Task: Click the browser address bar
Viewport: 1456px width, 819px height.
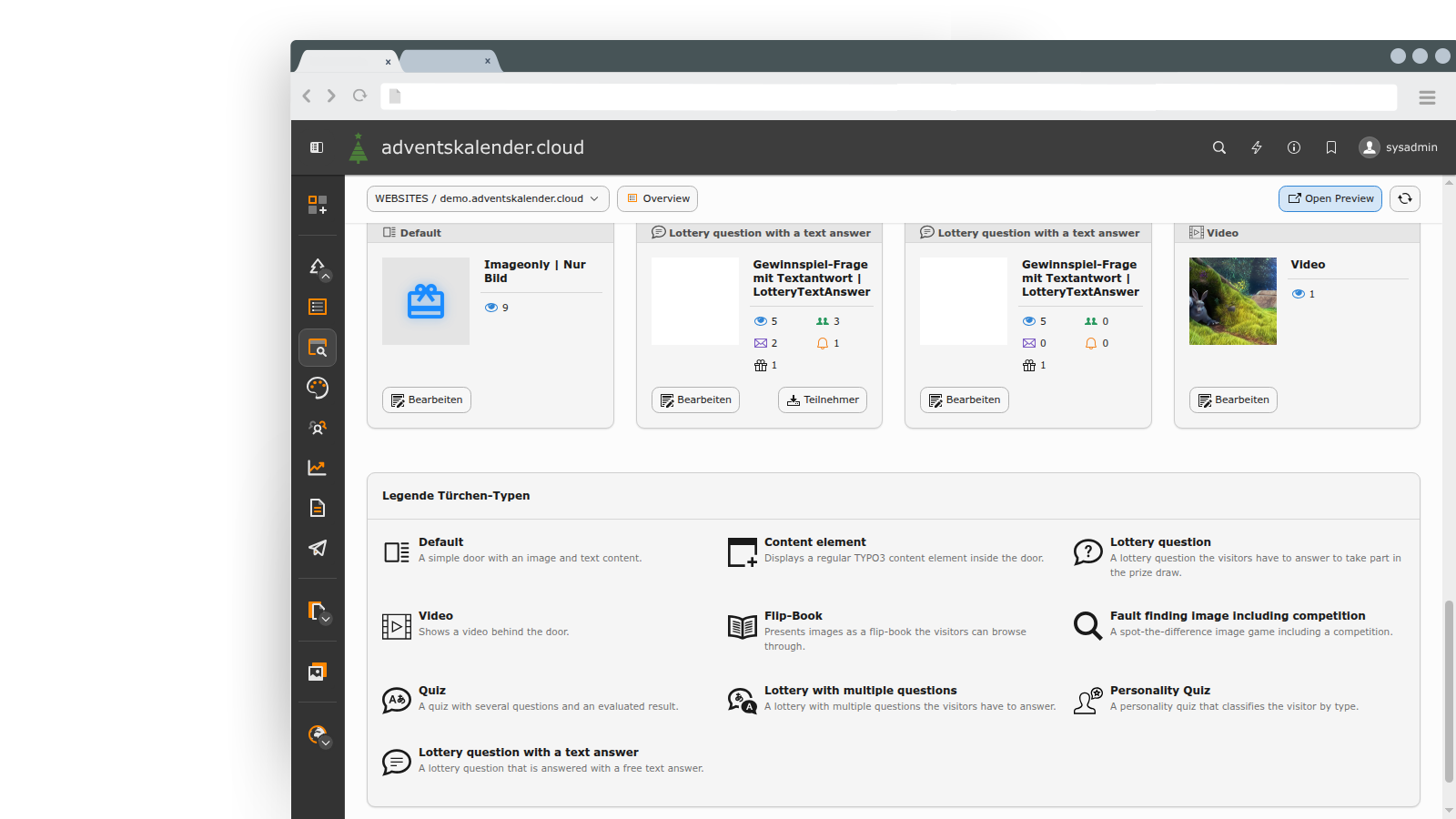Action: (889, 96)
